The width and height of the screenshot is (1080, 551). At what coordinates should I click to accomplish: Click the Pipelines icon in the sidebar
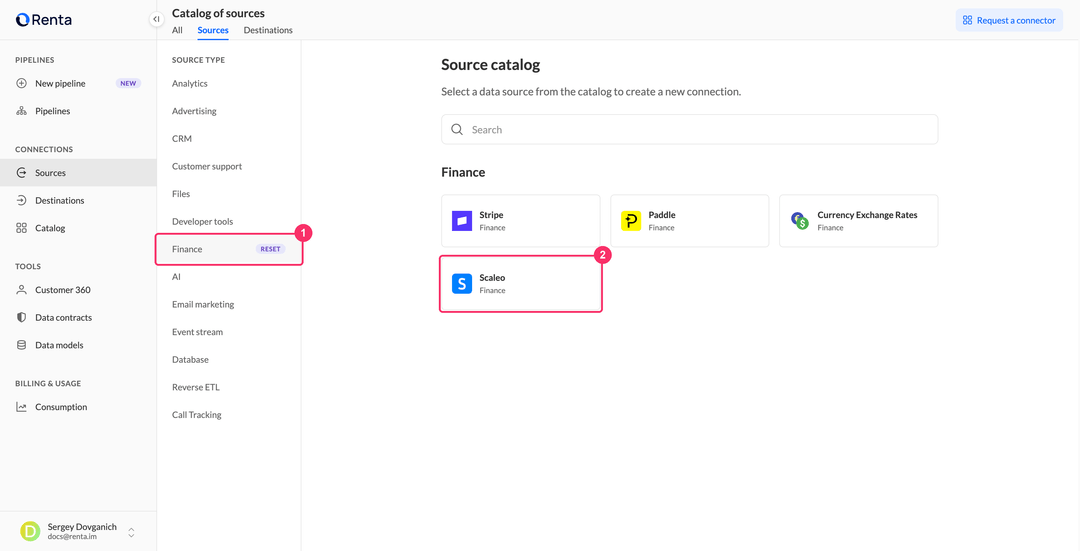(21, 111)
